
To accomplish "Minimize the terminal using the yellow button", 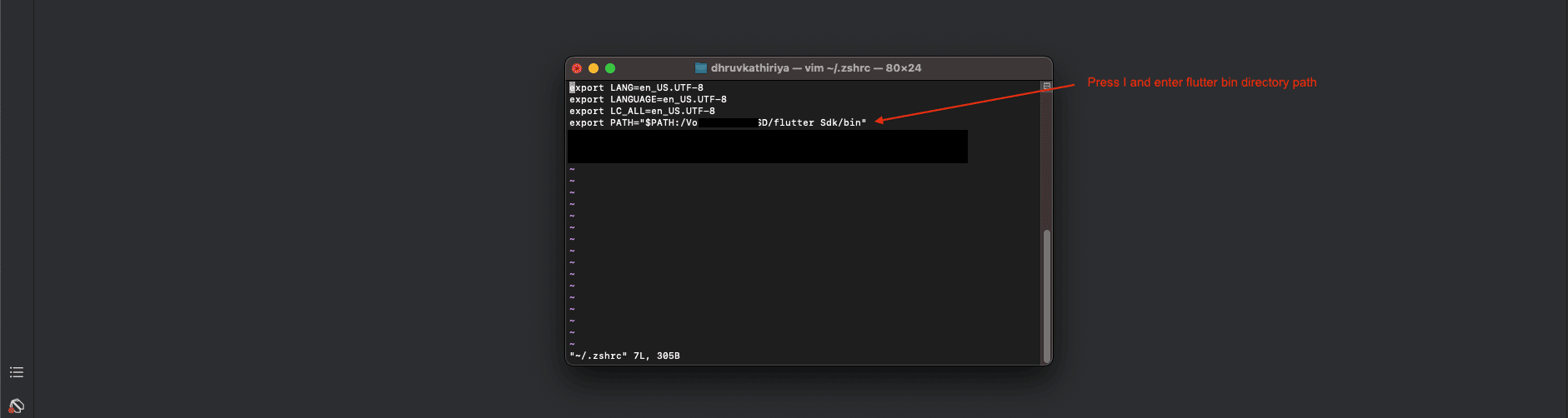I will (x=594, y=68).
